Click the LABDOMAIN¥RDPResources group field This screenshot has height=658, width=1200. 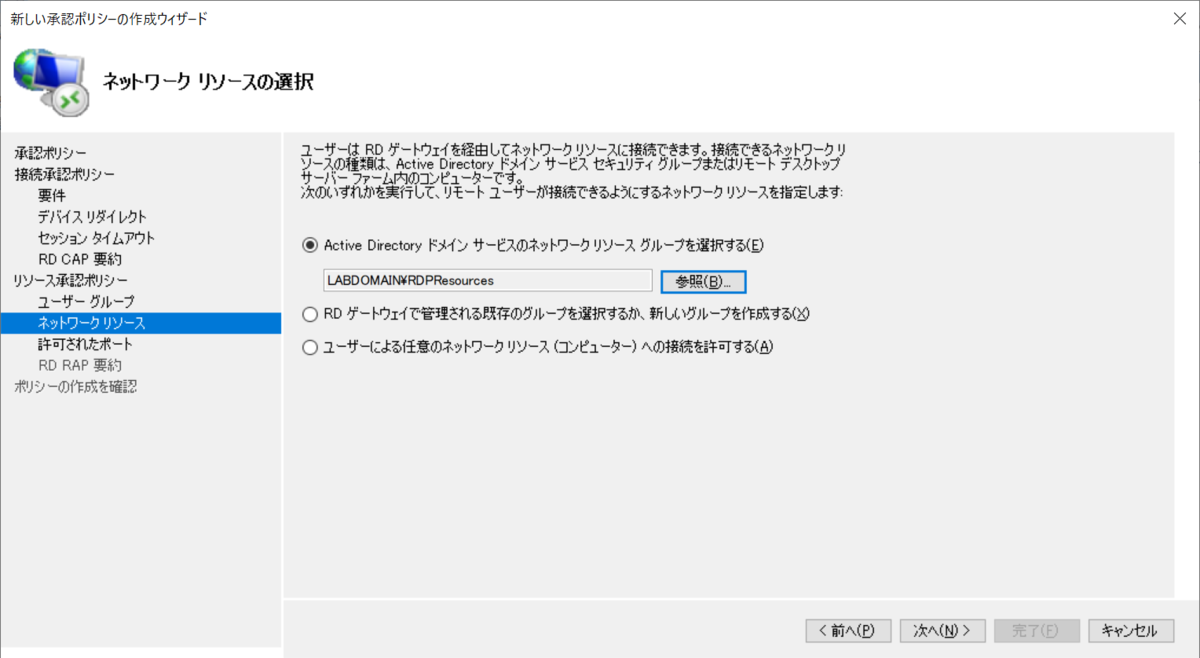[488, 281]
